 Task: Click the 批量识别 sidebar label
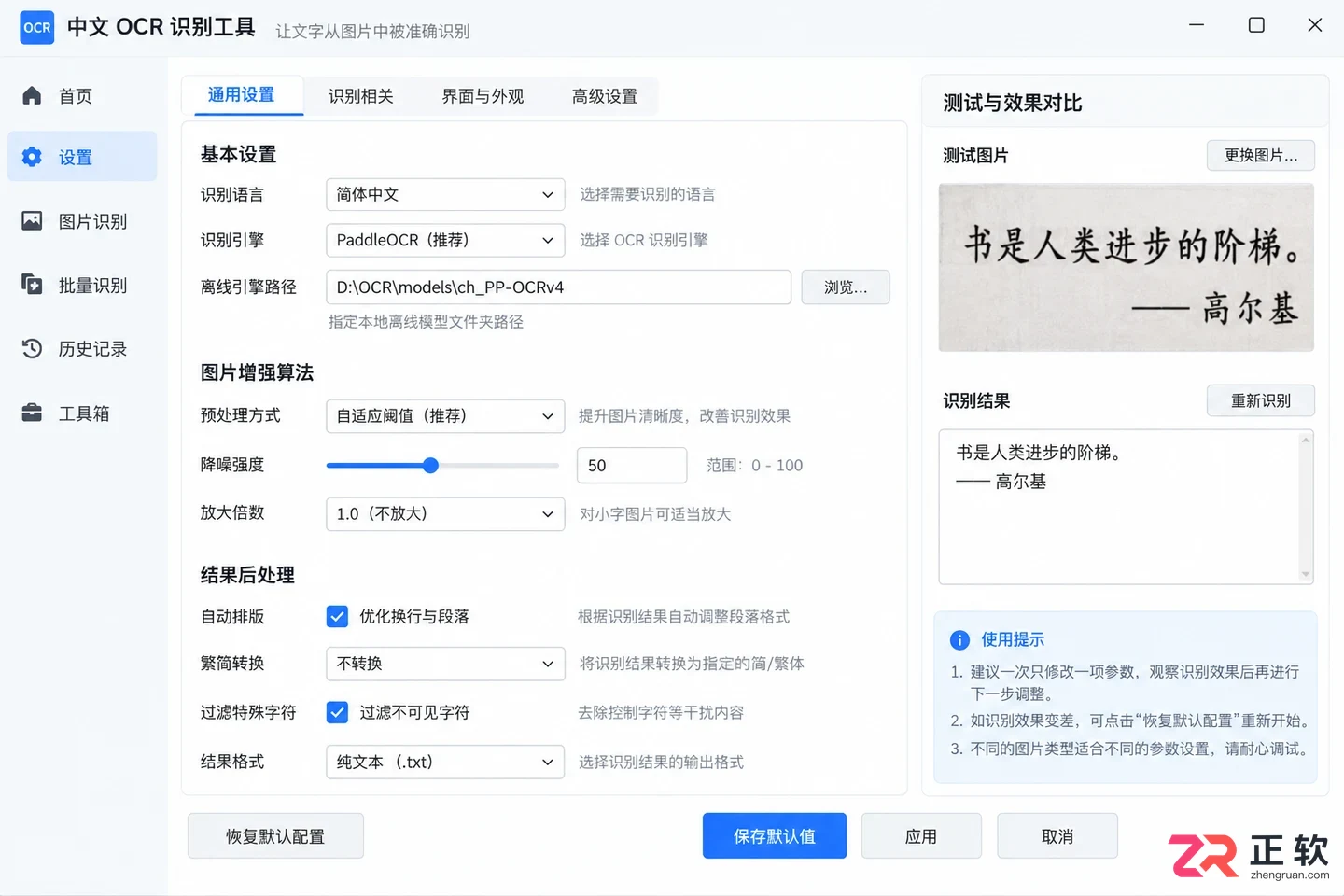[92, 286]
